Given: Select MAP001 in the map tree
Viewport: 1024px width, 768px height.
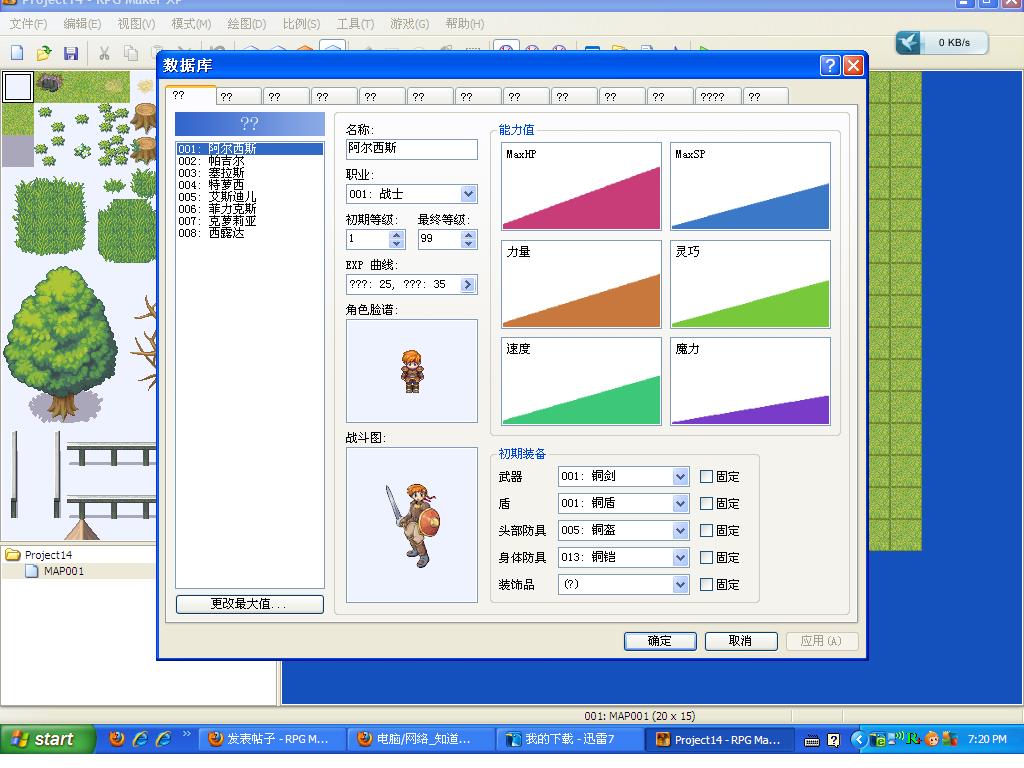Looking at the screenshot, I should [63, 571].
